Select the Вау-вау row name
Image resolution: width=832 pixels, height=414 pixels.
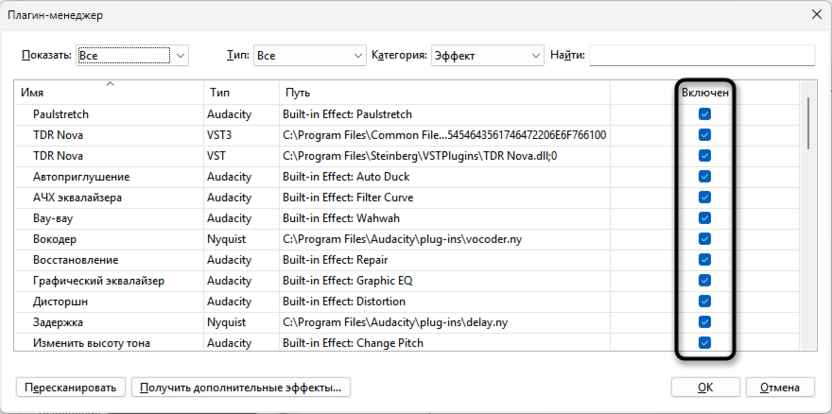point(53,218)
